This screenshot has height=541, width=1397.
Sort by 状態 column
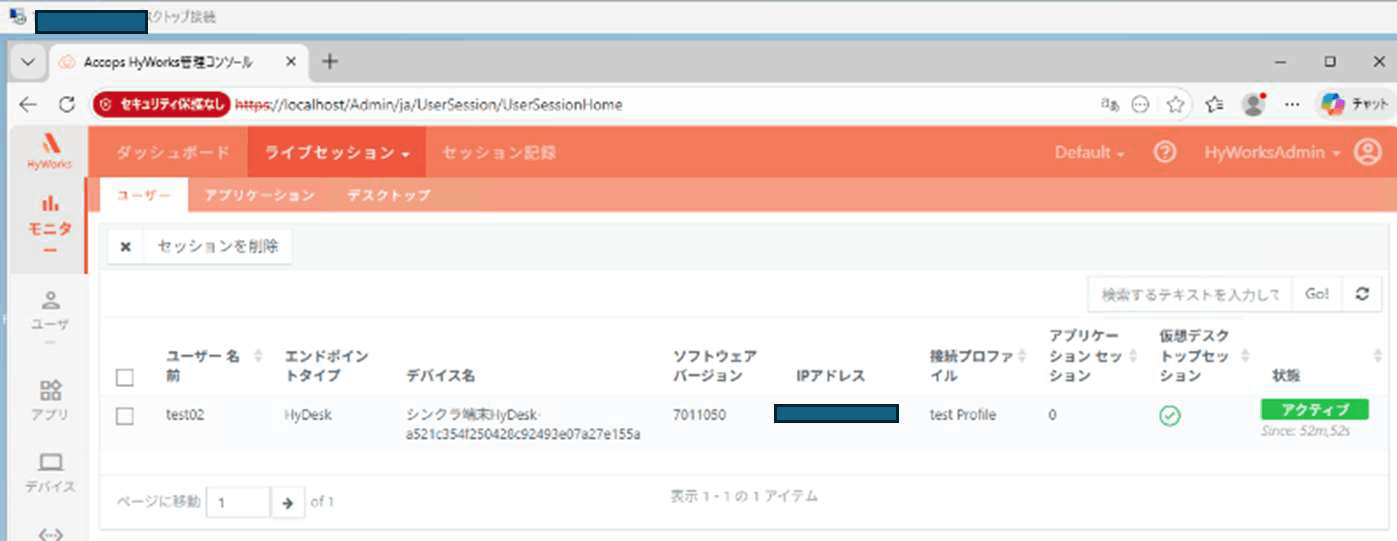[x=1378, y=356]
